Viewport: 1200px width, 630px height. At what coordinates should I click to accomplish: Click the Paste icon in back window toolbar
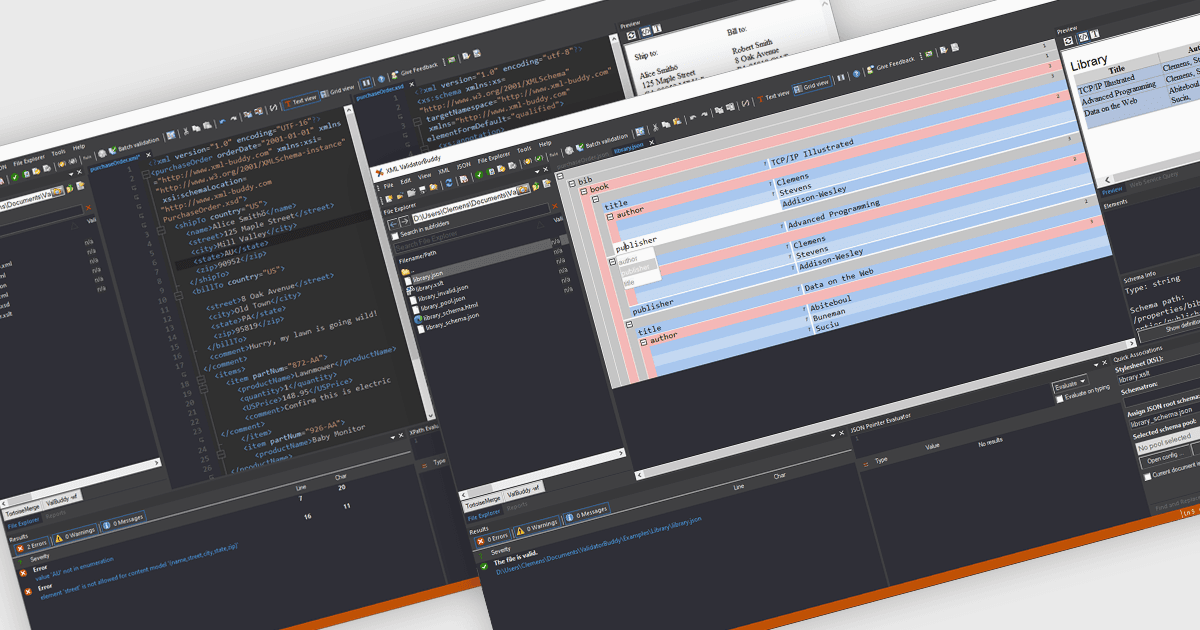click(x=207, y=125)
